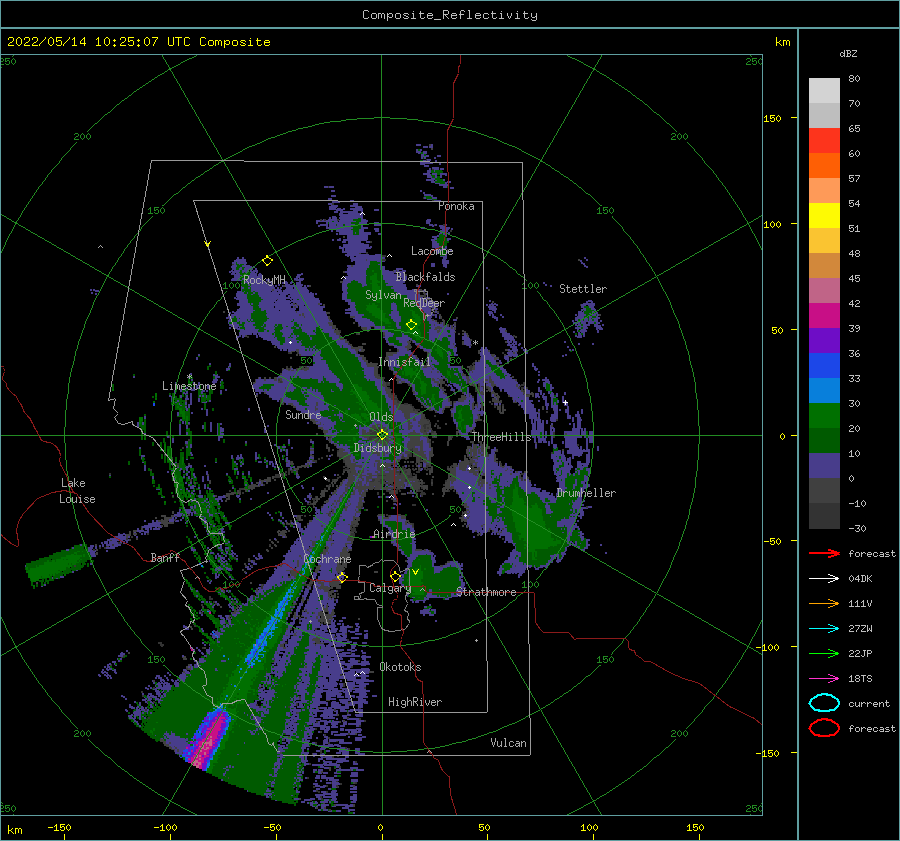Select the Cochrane town label
The image size is (900, 841).
[327, 559]
